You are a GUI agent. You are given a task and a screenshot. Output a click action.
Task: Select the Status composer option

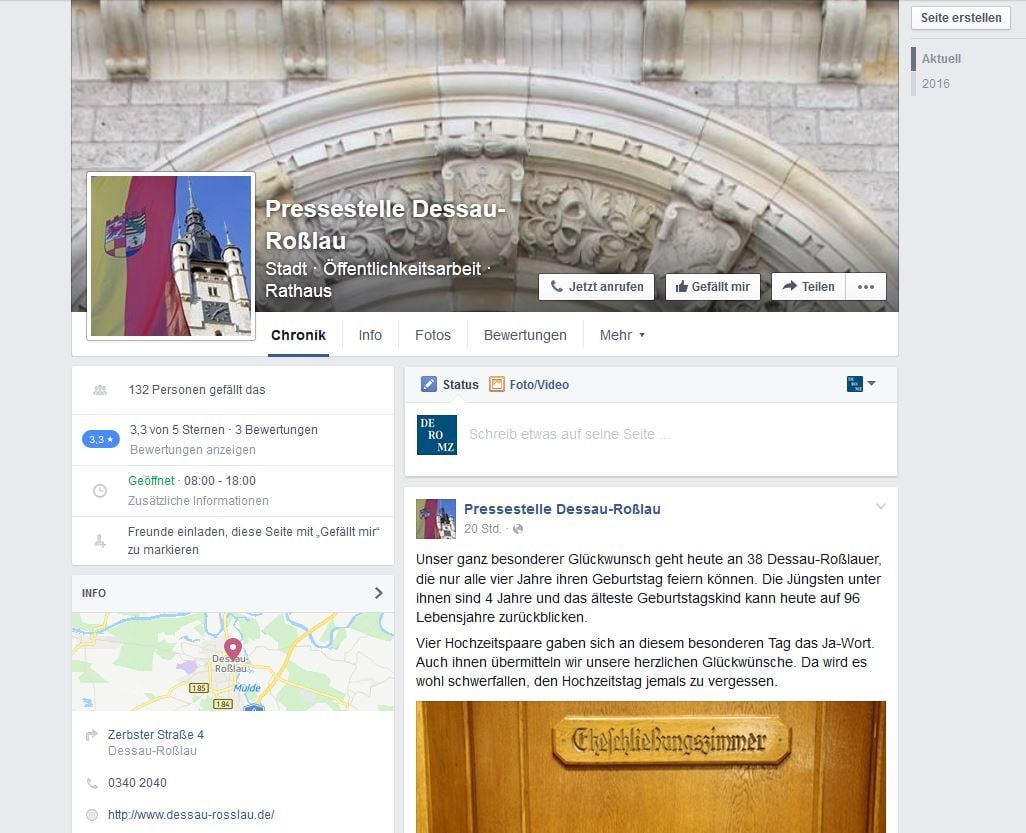point(460,385)
